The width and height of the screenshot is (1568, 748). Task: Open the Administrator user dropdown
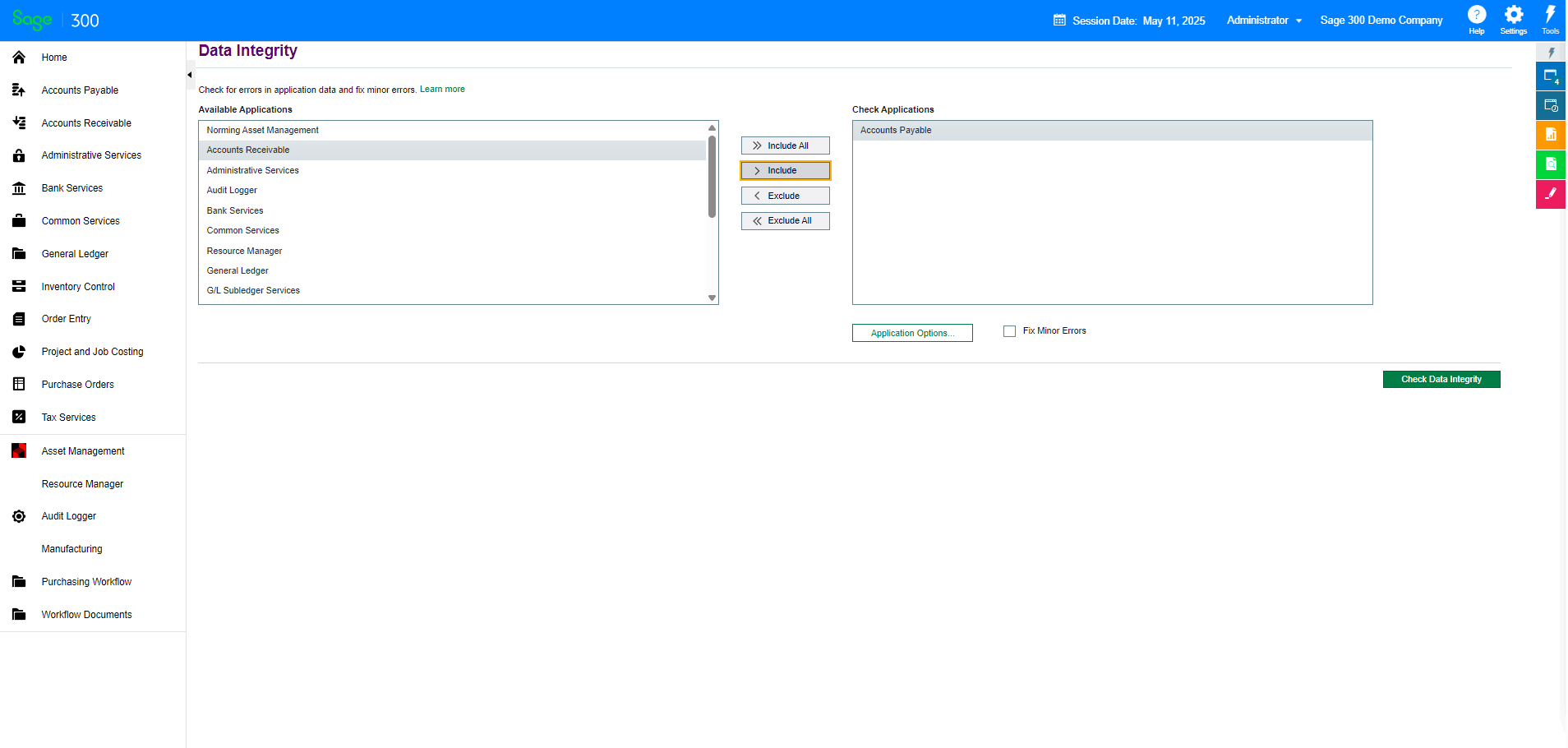(x=1266, y=21)
